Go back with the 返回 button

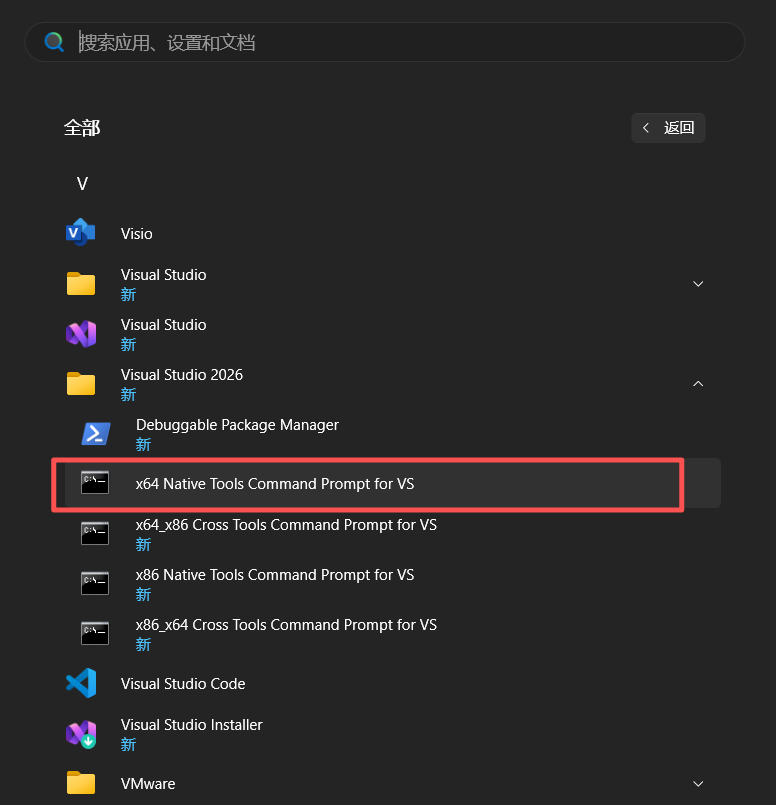click(668, 128)
